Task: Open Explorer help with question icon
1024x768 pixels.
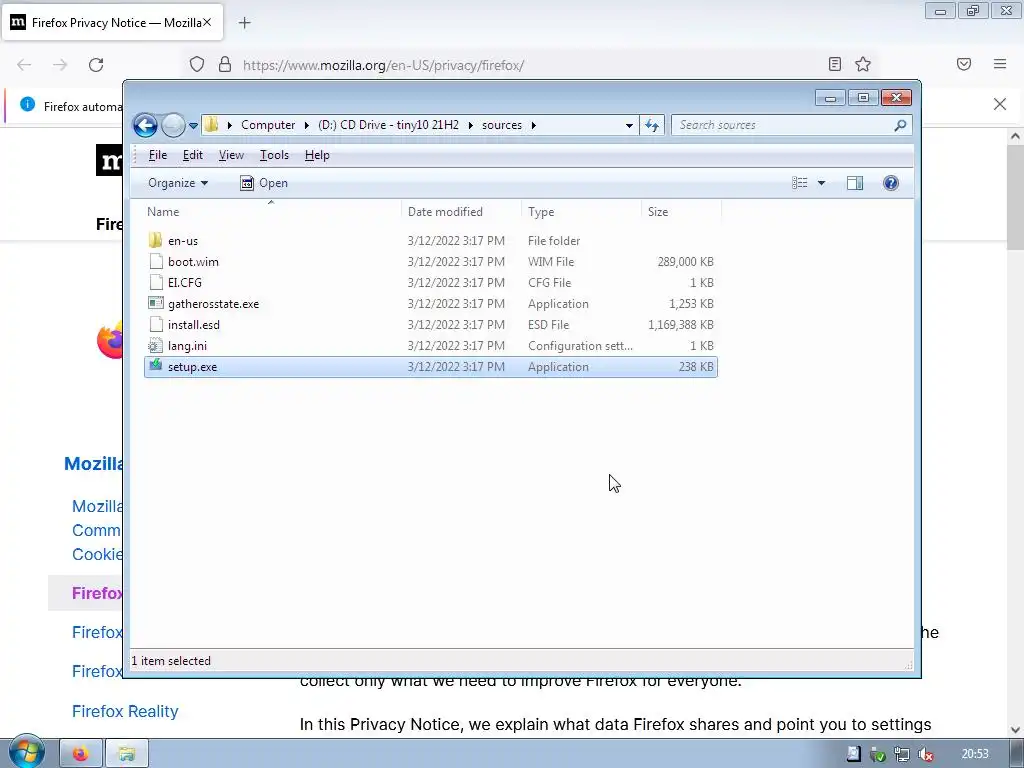Action: click(891, 183)
